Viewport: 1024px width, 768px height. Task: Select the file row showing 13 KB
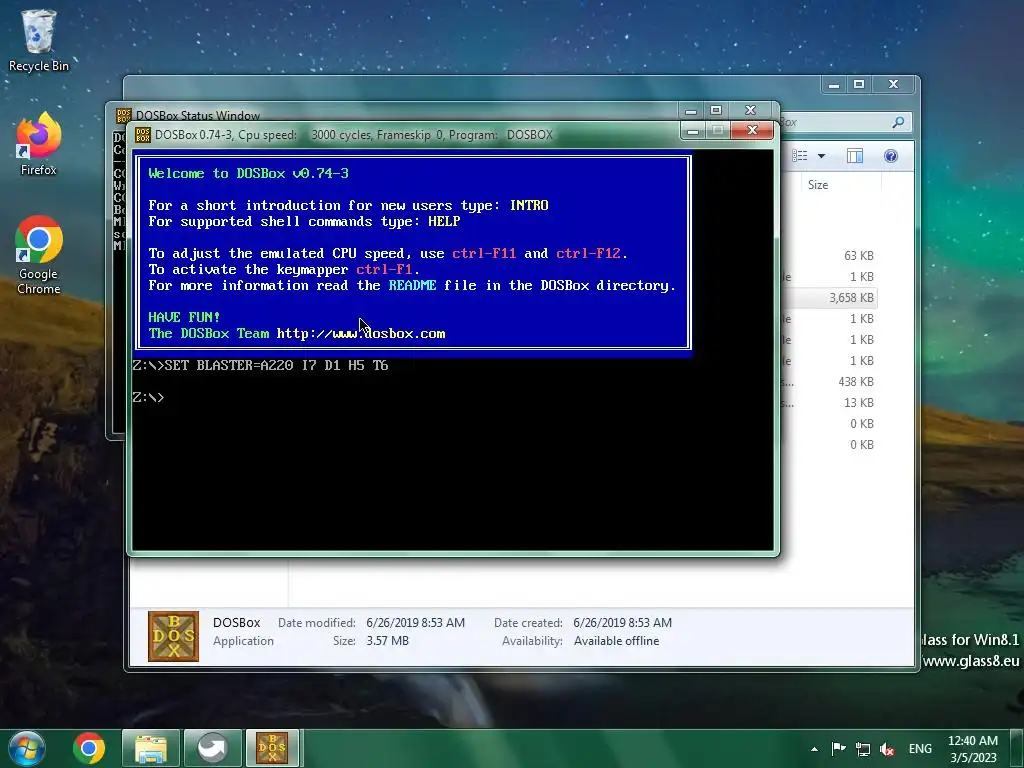pyautogui.click(x=831, y=403)
